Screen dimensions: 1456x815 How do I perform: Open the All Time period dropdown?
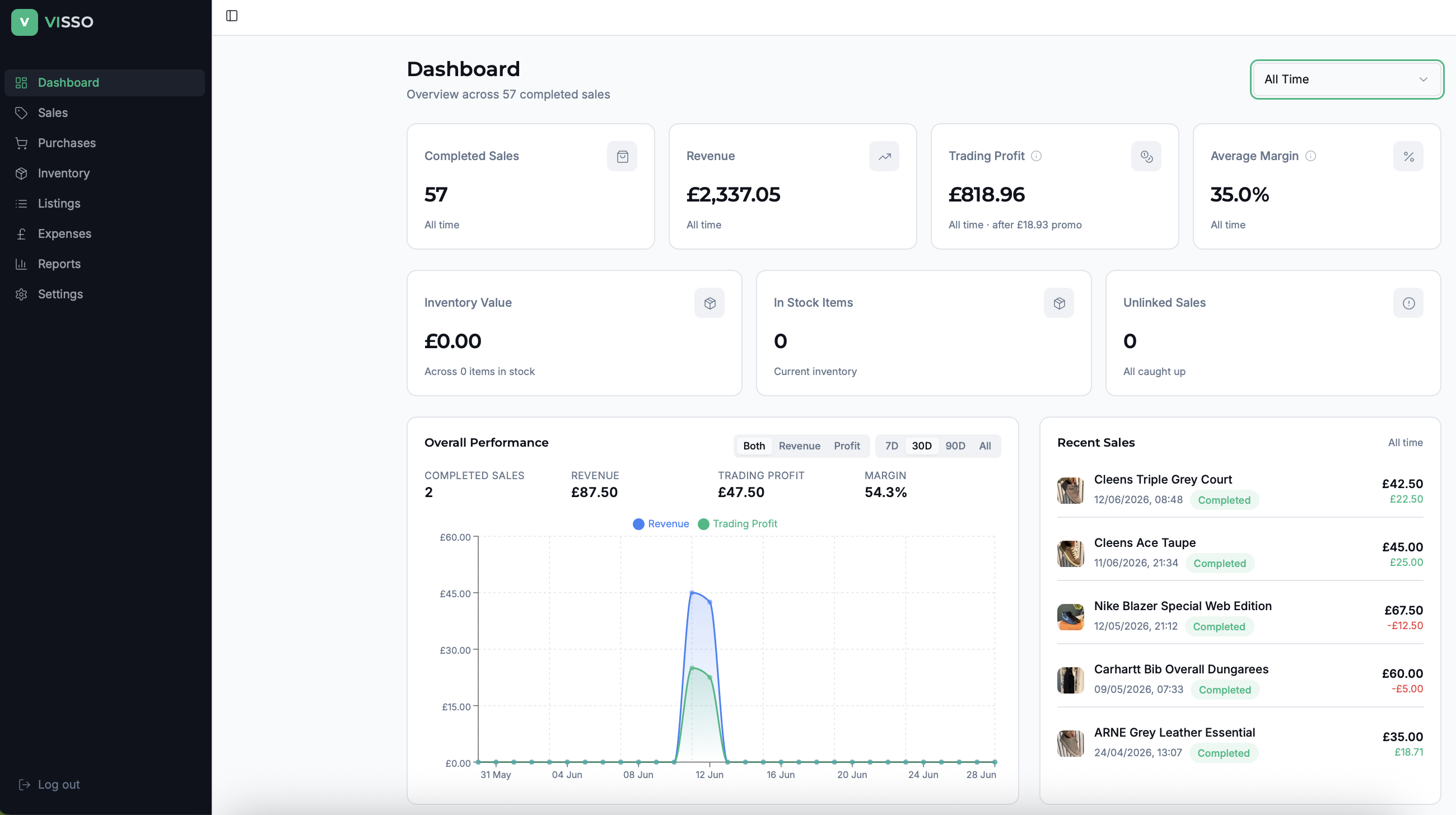click(x=1347, y=79)
